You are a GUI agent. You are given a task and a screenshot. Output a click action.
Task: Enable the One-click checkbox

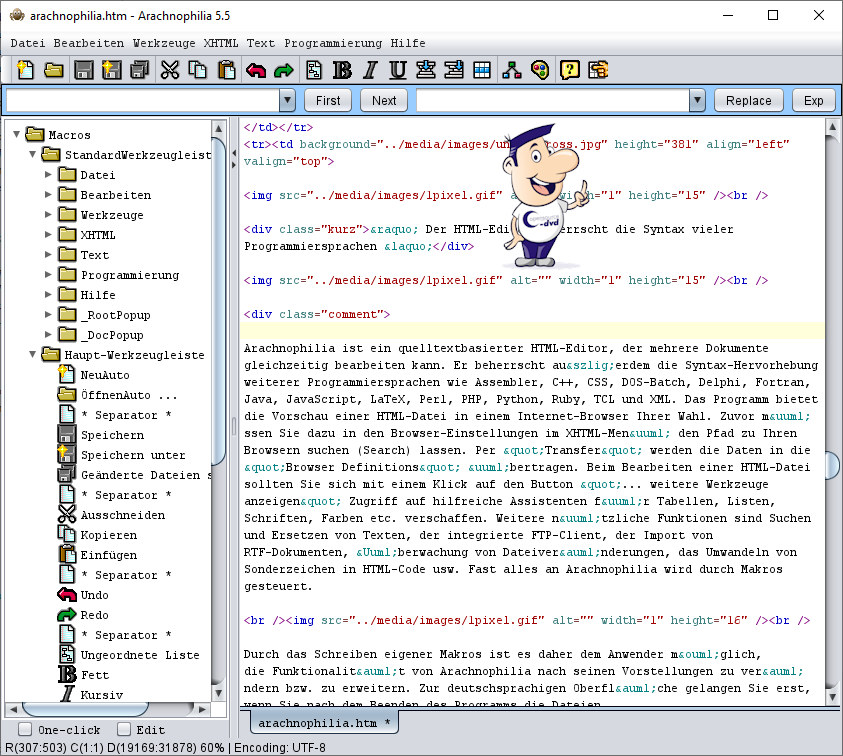point(26,730)
